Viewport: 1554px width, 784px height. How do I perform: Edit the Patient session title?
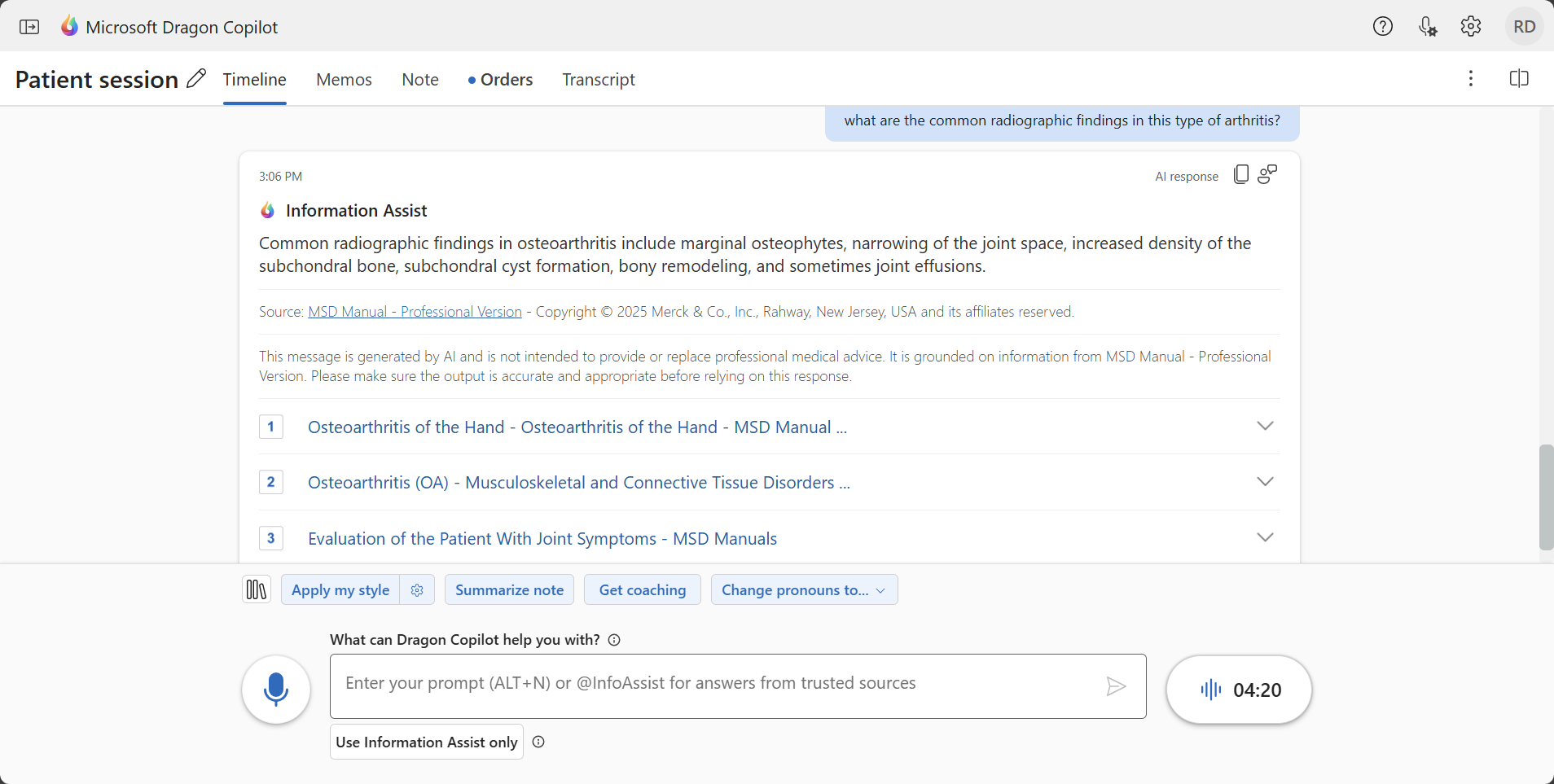pos(196,79)
